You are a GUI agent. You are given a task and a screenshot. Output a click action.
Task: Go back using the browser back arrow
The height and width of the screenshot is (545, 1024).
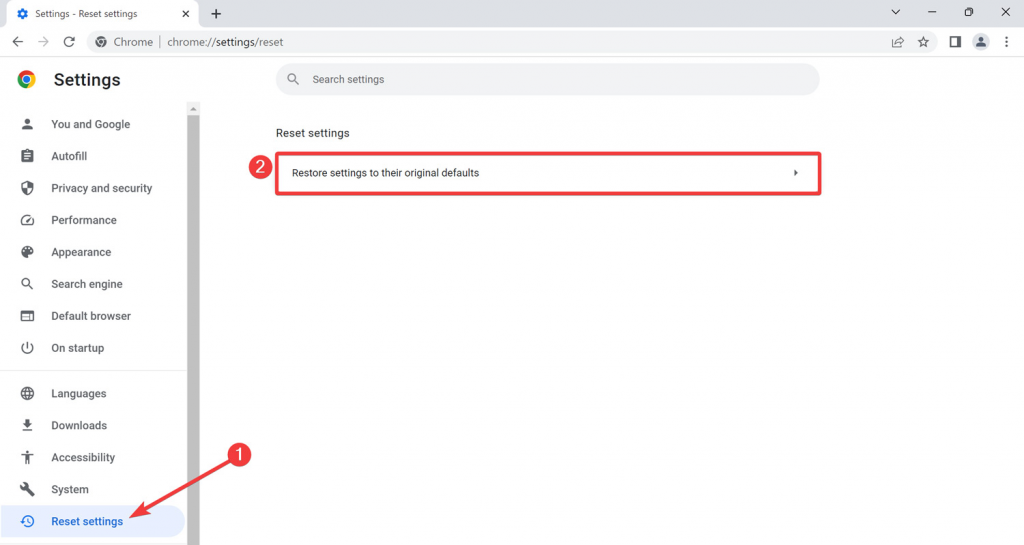(x=18, y=42)
